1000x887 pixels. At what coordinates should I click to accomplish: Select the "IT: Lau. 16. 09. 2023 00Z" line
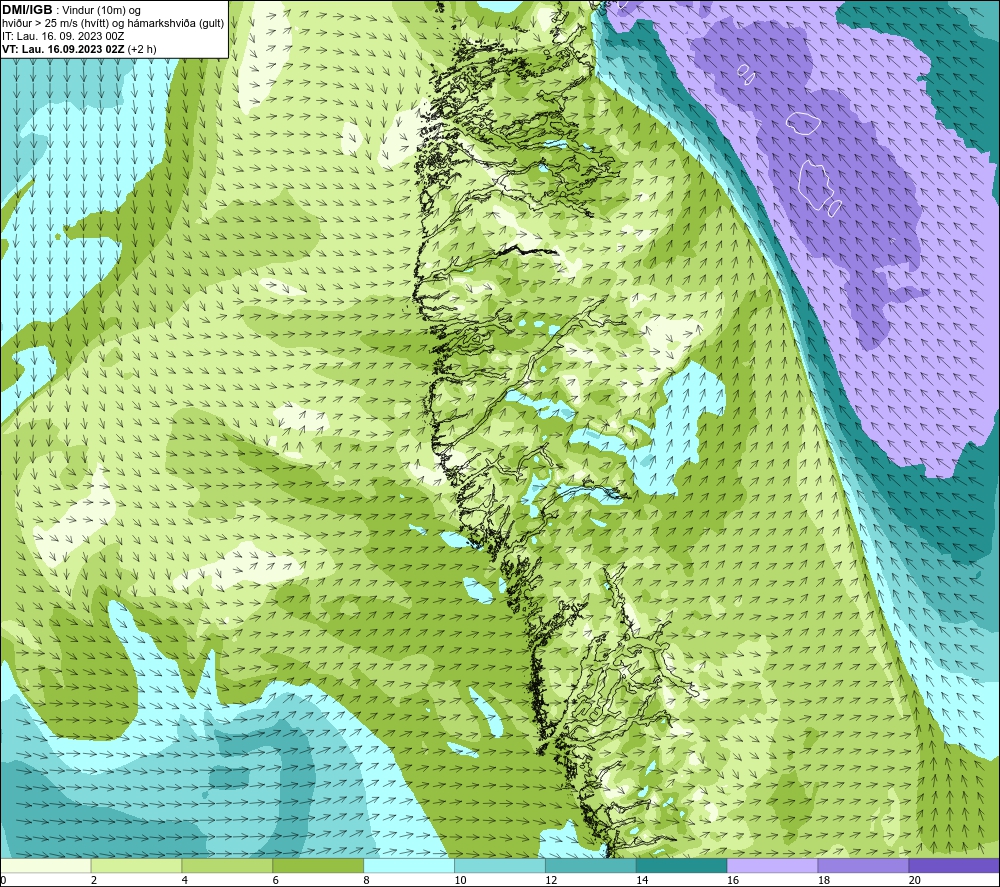tap(63, 36)
